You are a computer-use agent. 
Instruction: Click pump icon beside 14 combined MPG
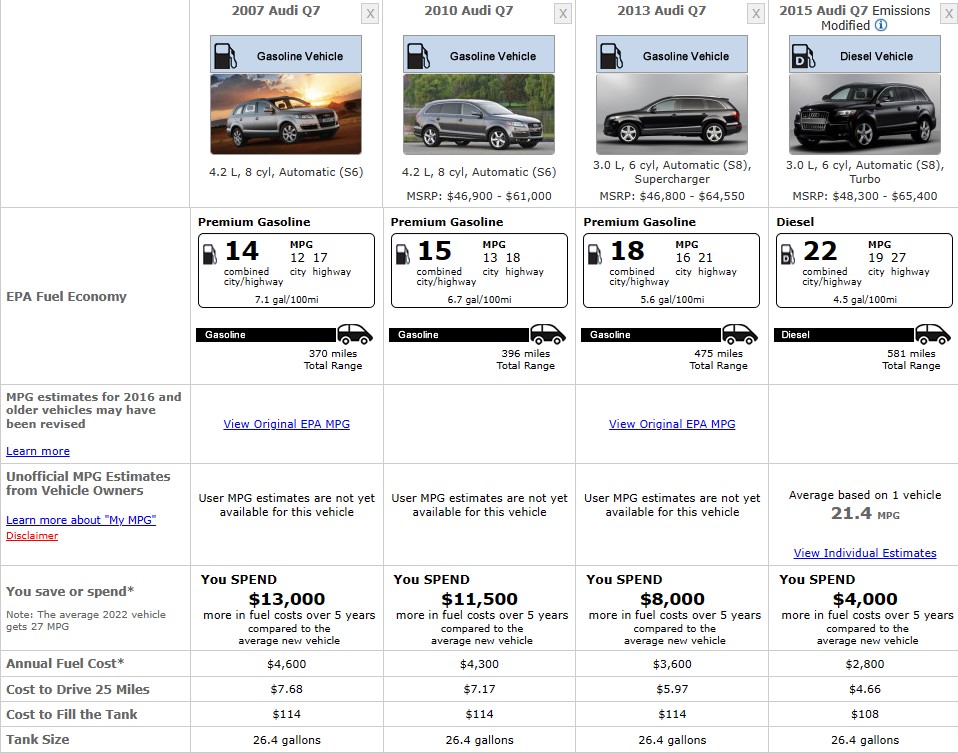[x=210, y=254]
